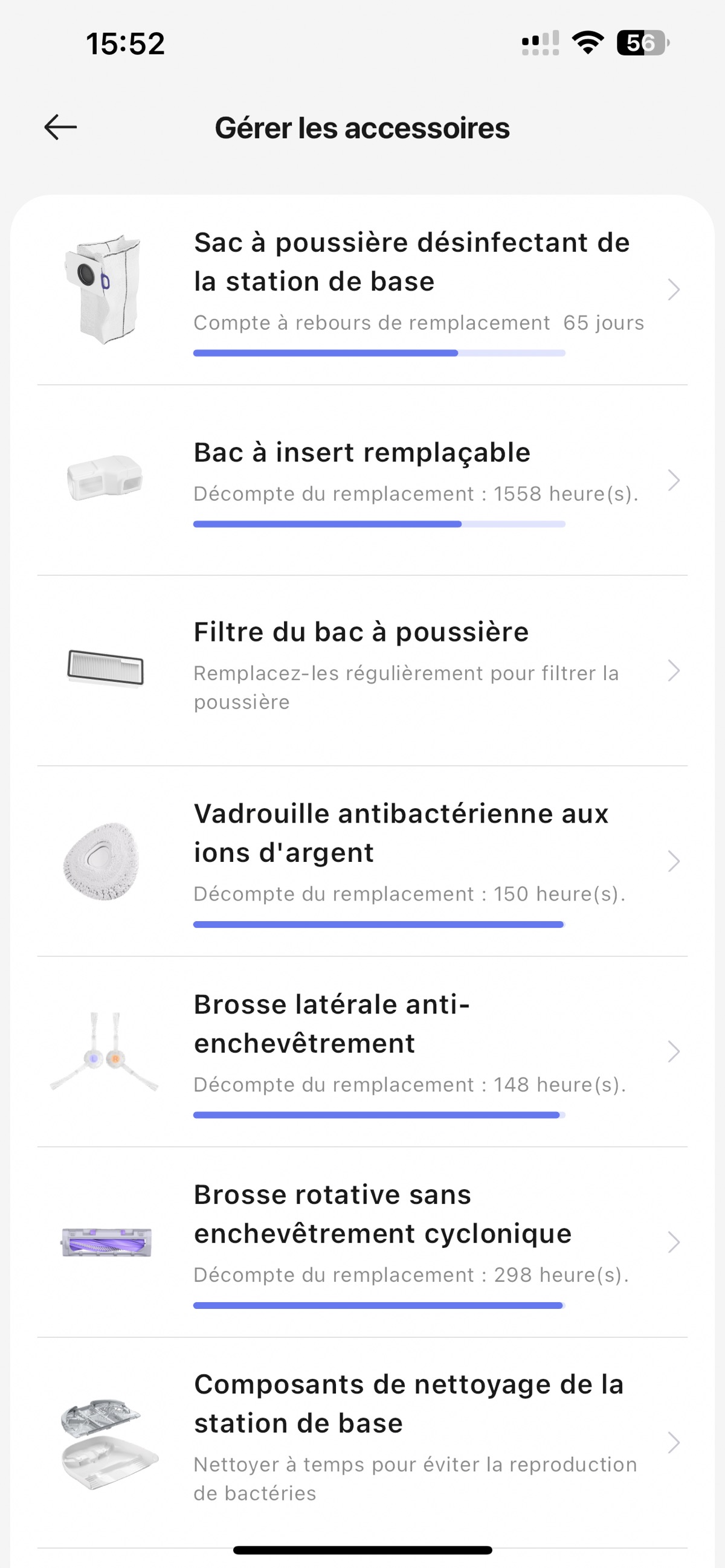
Task: Open chevron beside Vadrouille antibactérienne
Action: (673, 861)
